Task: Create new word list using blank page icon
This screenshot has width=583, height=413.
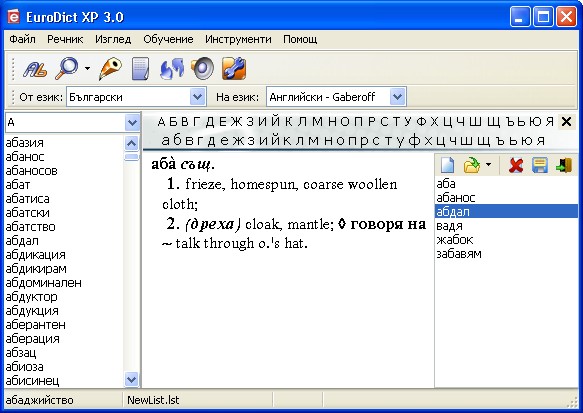Action: 447,165
